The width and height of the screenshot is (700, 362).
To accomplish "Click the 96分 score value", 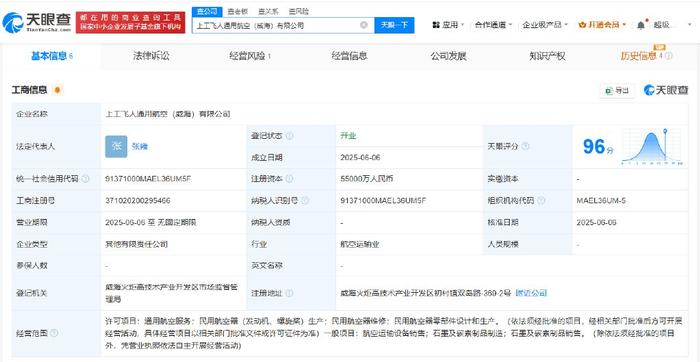I will (x=598, y=146).
